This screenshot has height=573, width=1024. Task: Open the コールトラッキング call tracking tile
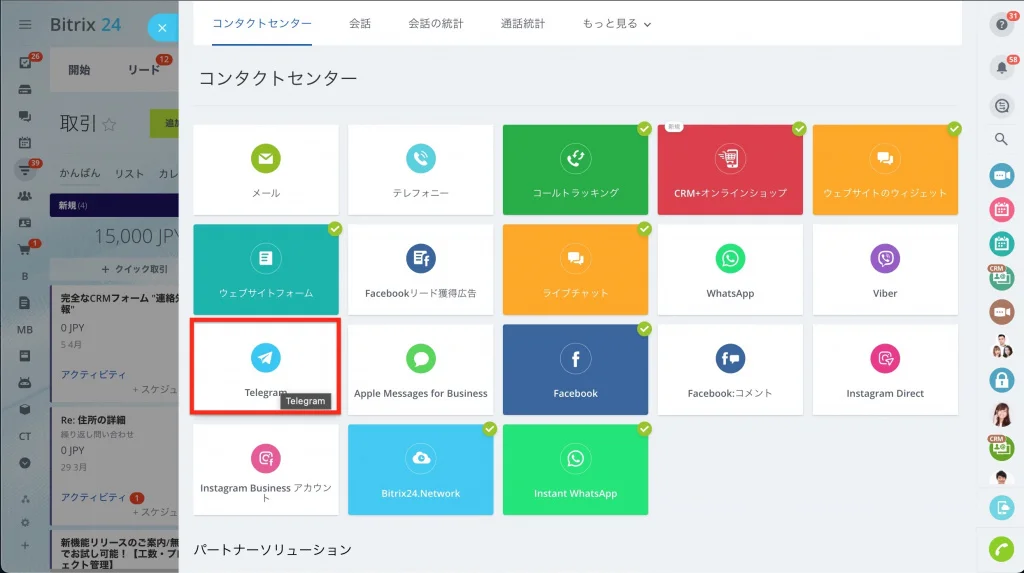point(575,170)
